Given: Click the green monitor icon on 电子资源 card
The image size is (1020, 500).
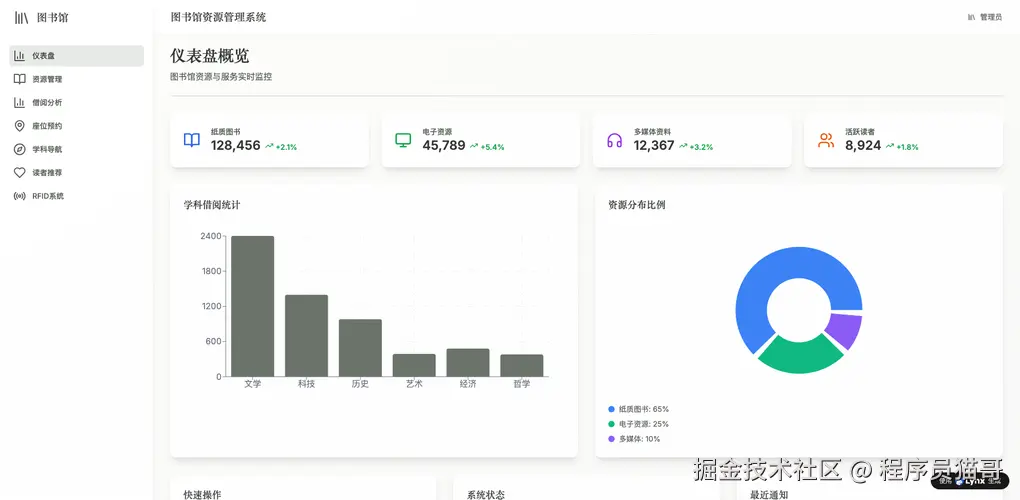Looking at the screenshot, I should [x=403, y=140].
